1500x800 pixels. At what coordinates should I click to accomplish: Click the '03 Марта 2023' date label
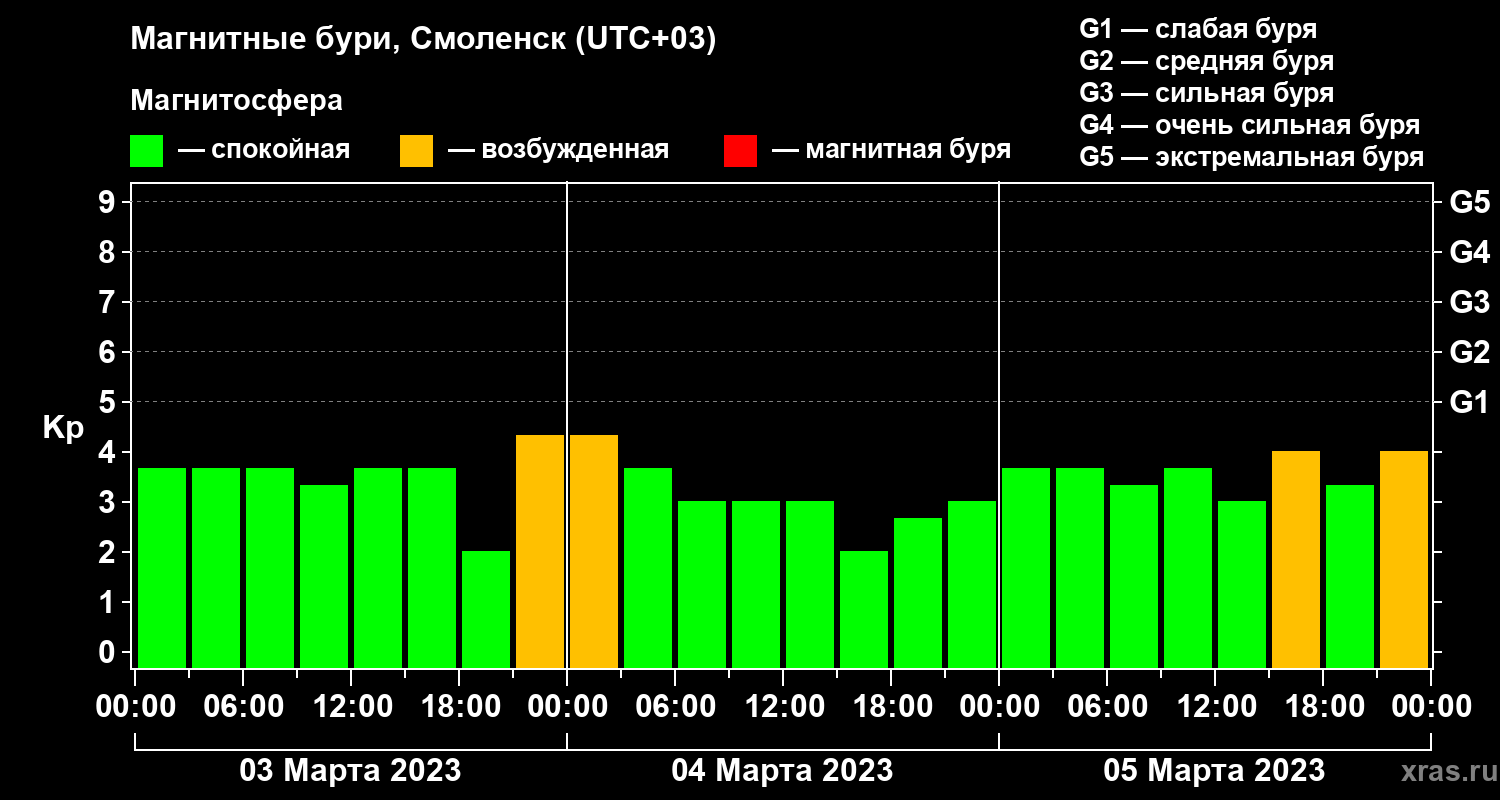tap(350, 771)
